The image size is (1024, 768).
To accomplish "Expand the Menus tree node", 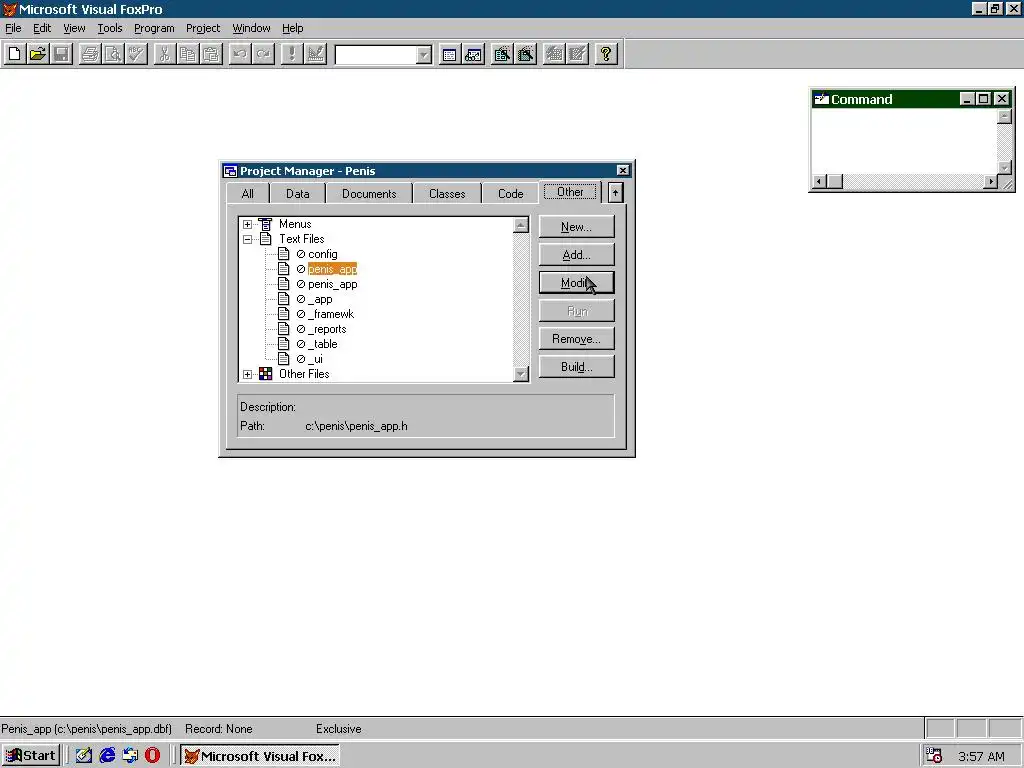I will [x=248, y=224].
